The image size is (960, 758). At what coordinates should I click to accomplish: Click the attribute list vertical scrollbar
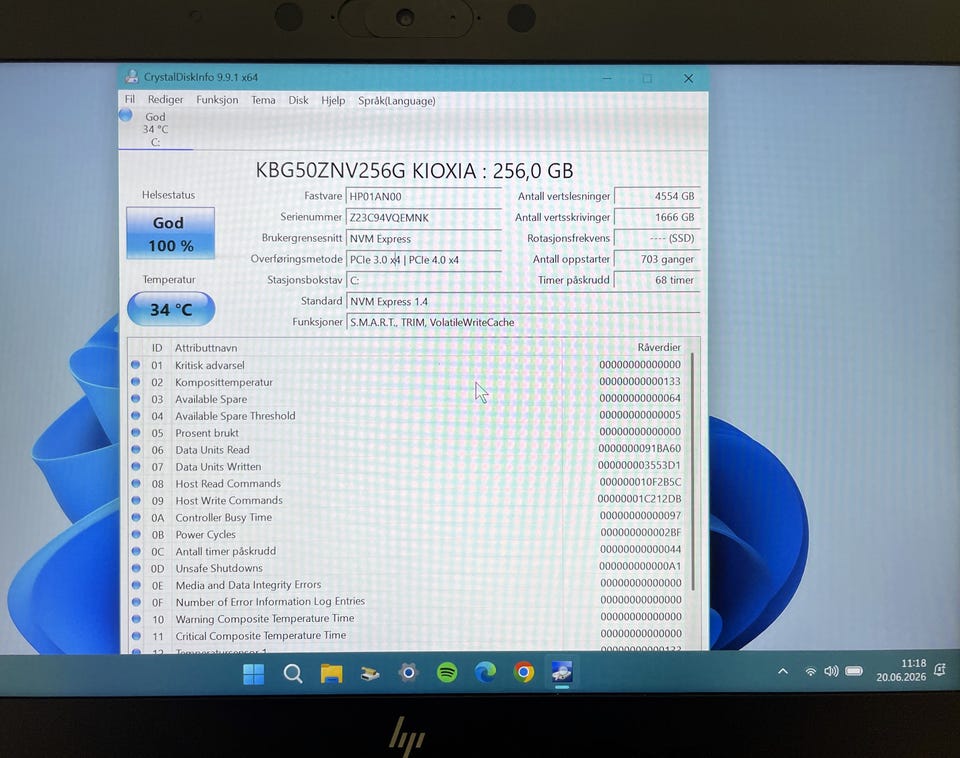(x=693, y=471)
